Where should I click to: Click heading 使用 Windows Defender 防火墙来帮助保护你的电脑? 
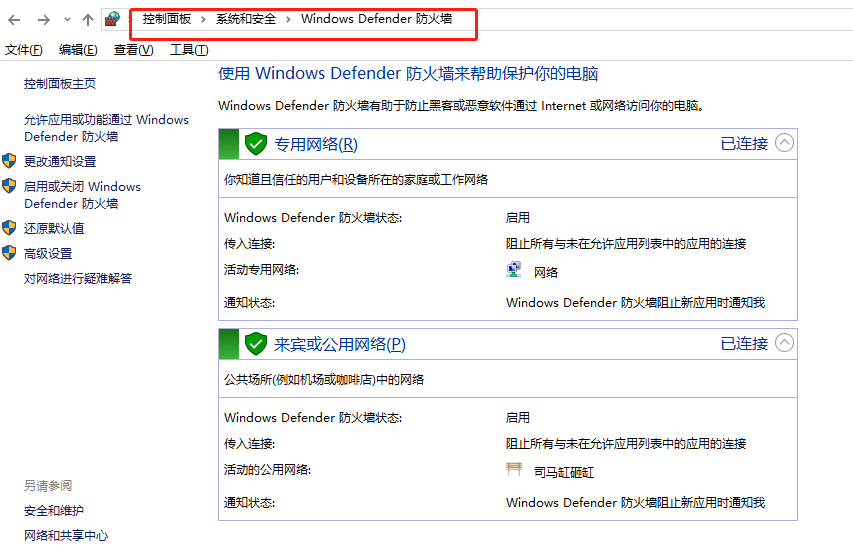[408, 73]
